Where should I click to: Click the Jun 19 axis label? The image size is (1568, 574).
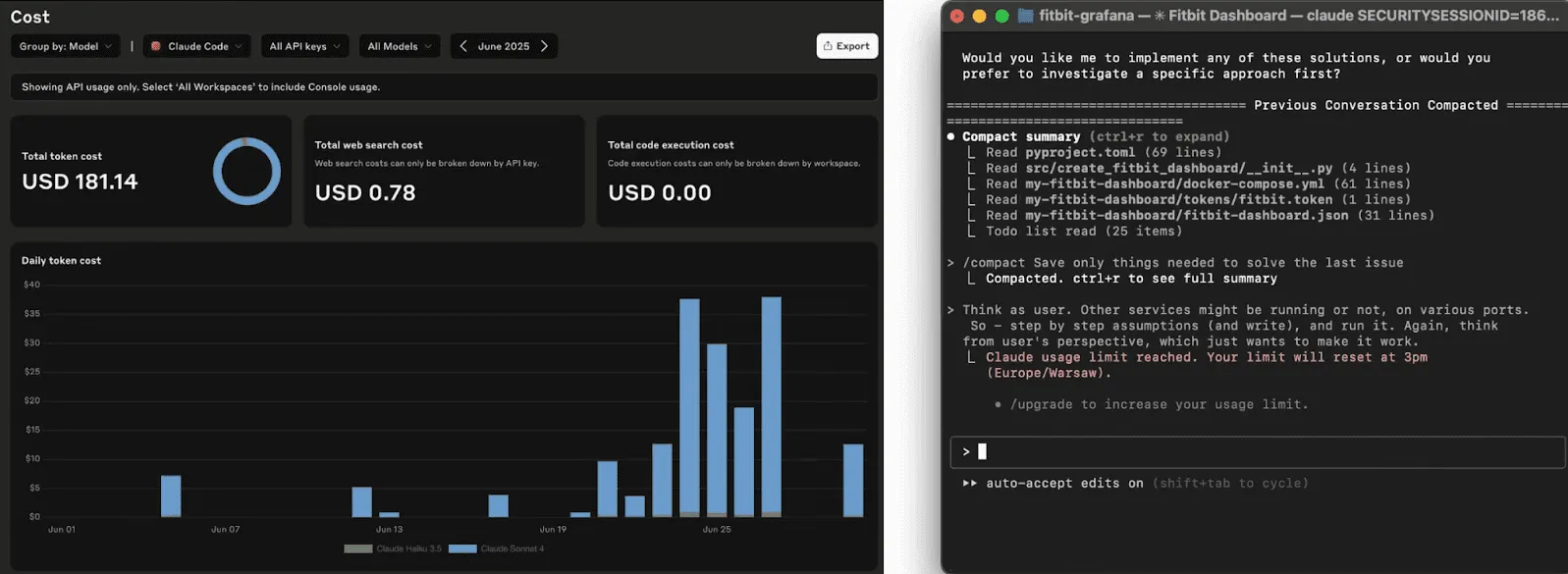pyautogui.click(x=553, y=529)
